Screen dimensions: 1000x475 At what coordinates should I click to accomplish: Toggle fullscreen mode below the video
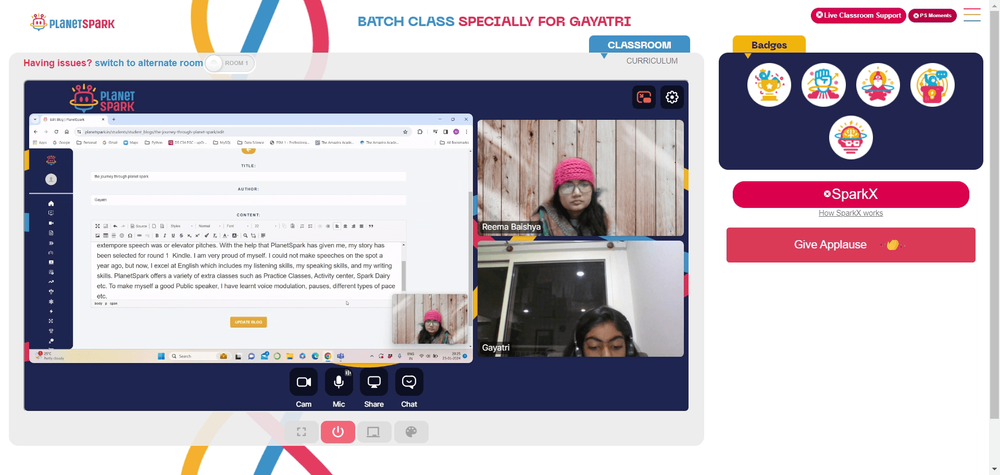pos(302,432)
